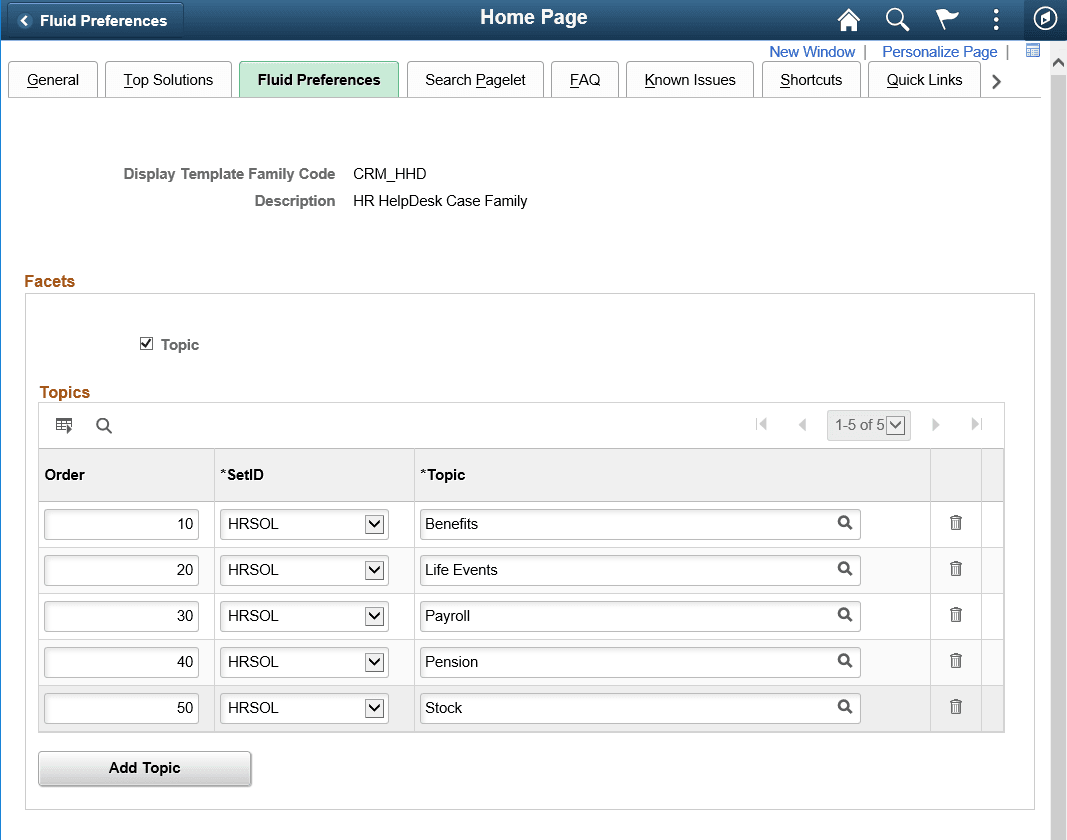Expand hidden tabs with the right chevron

[996, 82]
